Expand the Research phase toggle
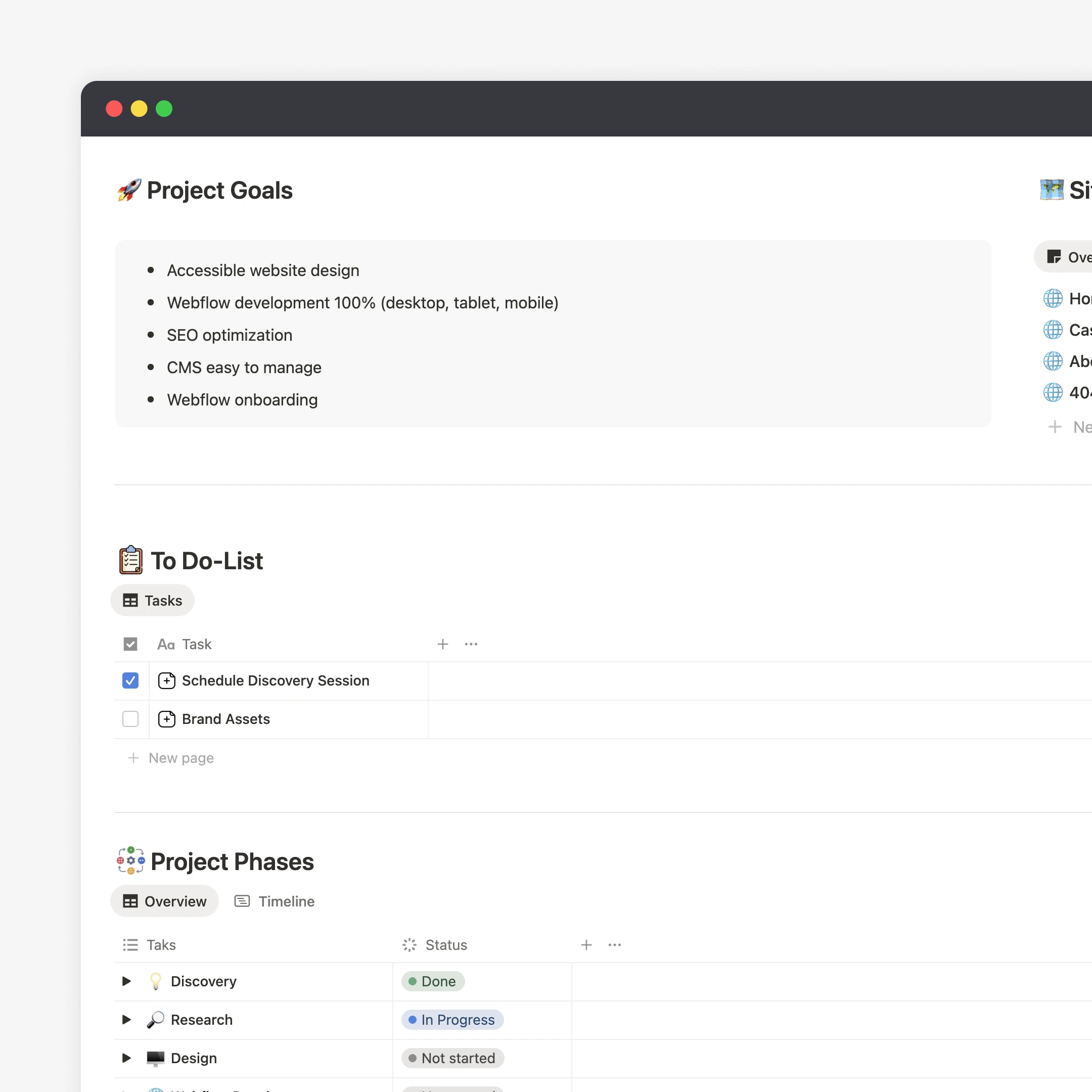 coord(126,1020)
